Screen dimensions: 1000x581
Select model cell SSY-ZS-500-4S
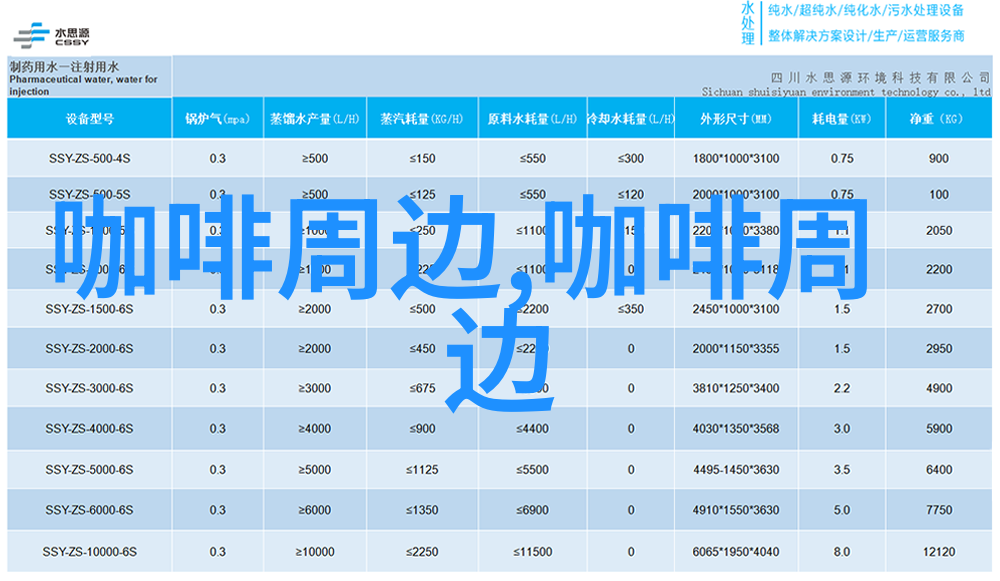pos(89,158)
